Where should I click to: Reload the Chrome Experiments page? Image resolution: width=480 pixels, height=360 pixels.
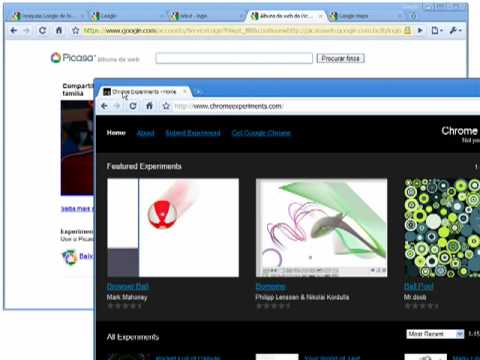tap(133, 106)
